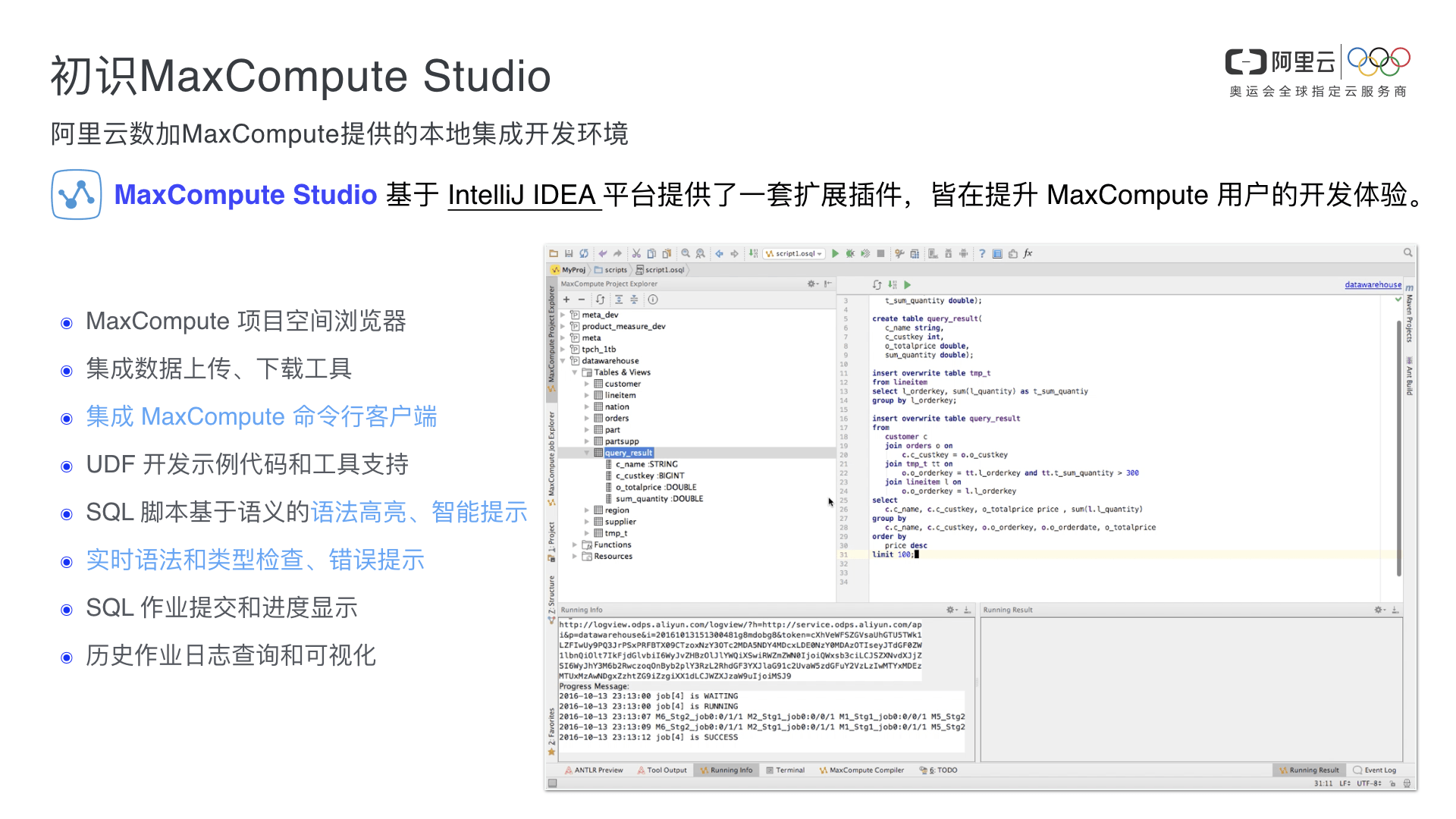This screenshot has width=1456, height=819.
Task: Open the ANTLR Preview tool tab
Action: coord(594,770)
